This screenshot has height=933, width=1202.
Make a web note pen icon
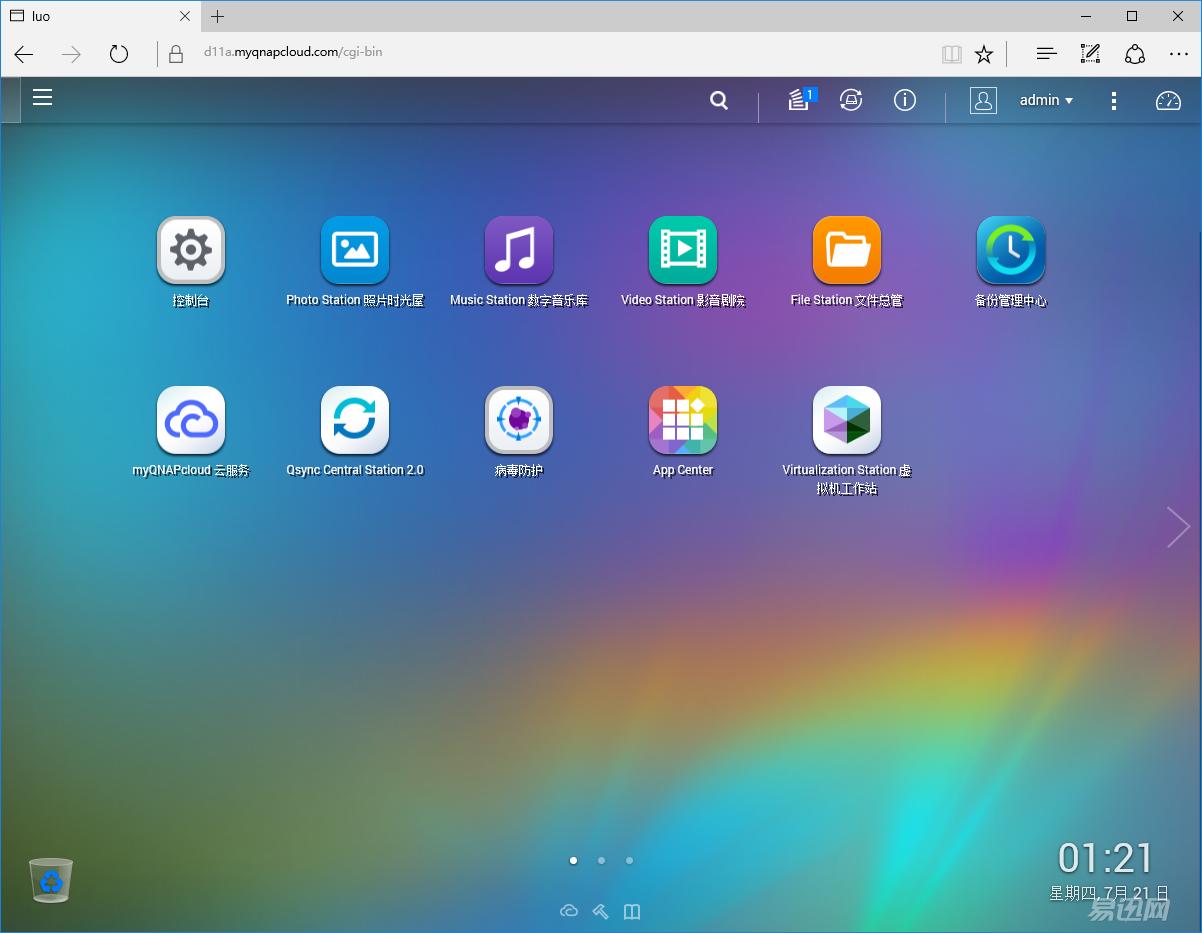click(x=1091, y=54)
